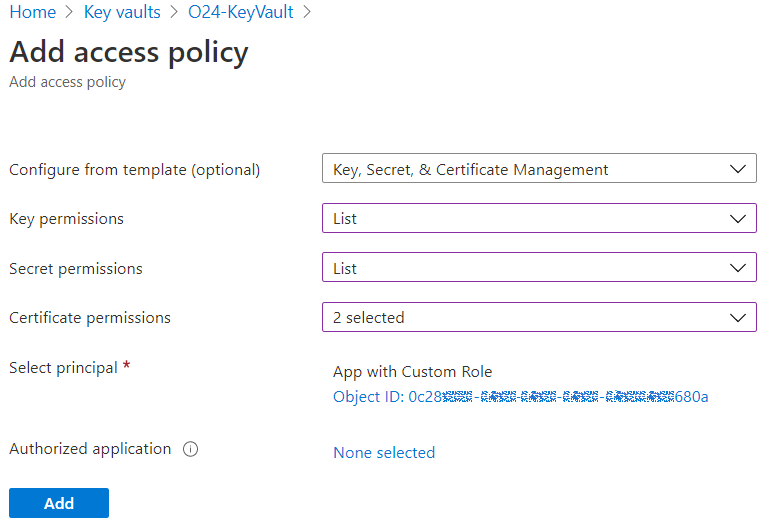Click the Add button
This screenshot has height=529, width=770.
pyautogui.click(x=59, y=503)
